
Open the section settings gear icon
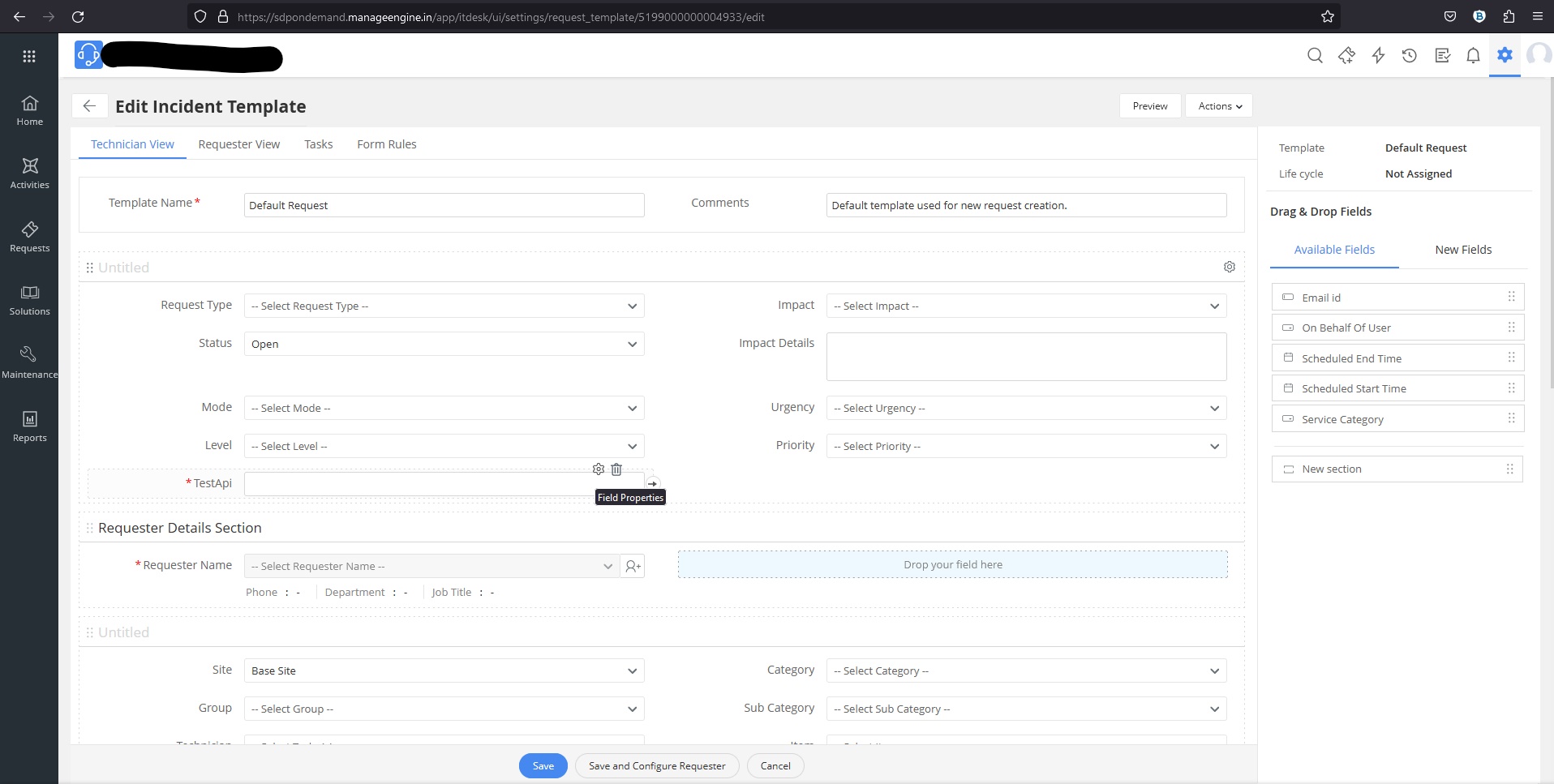click(1230, 268)
